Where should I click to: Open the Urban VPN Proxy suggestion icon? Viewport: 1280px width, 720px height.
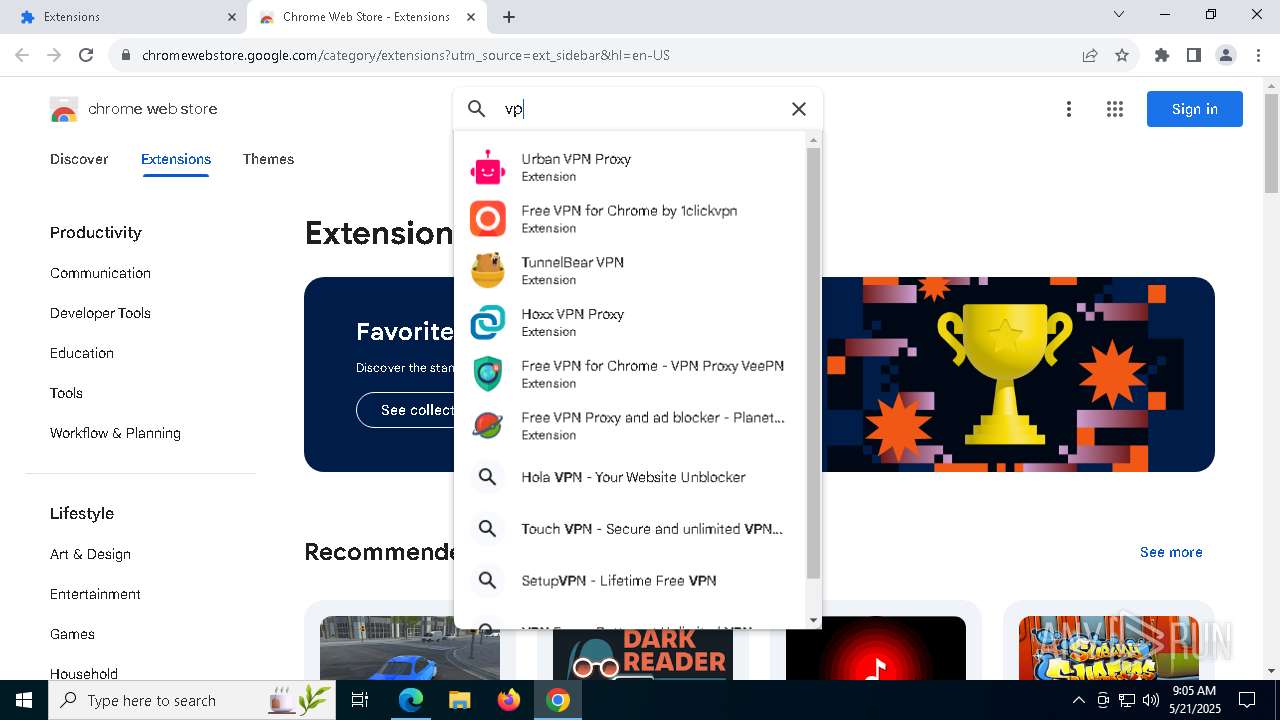pos(488,167)
